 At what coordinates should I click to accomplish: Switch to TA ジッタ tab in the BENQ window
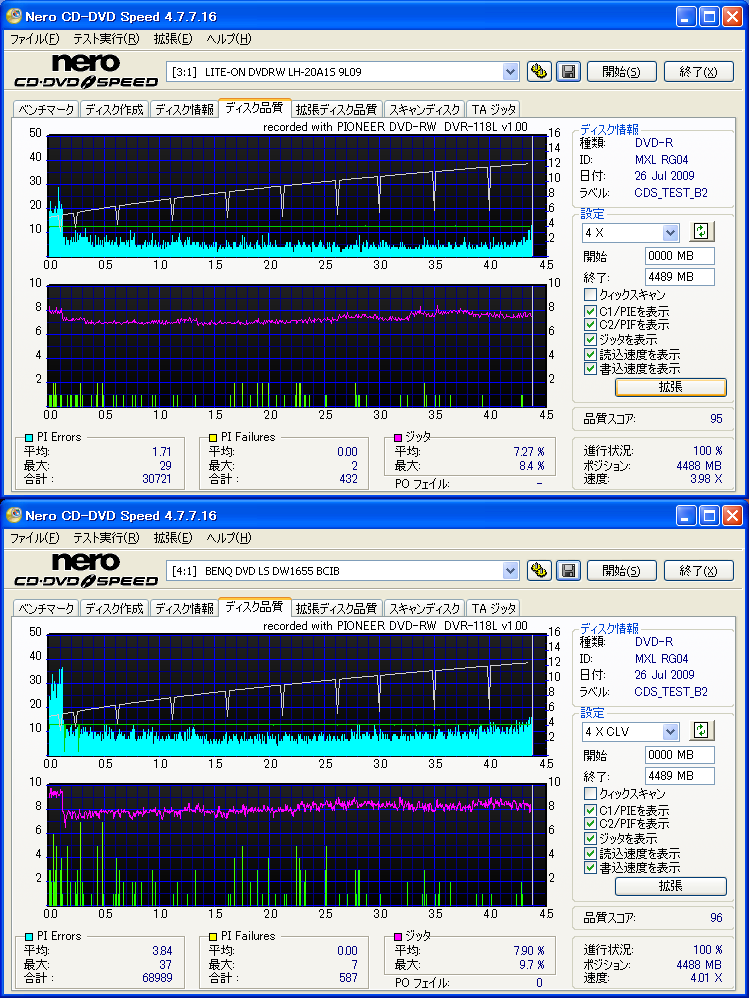[493, 608]
